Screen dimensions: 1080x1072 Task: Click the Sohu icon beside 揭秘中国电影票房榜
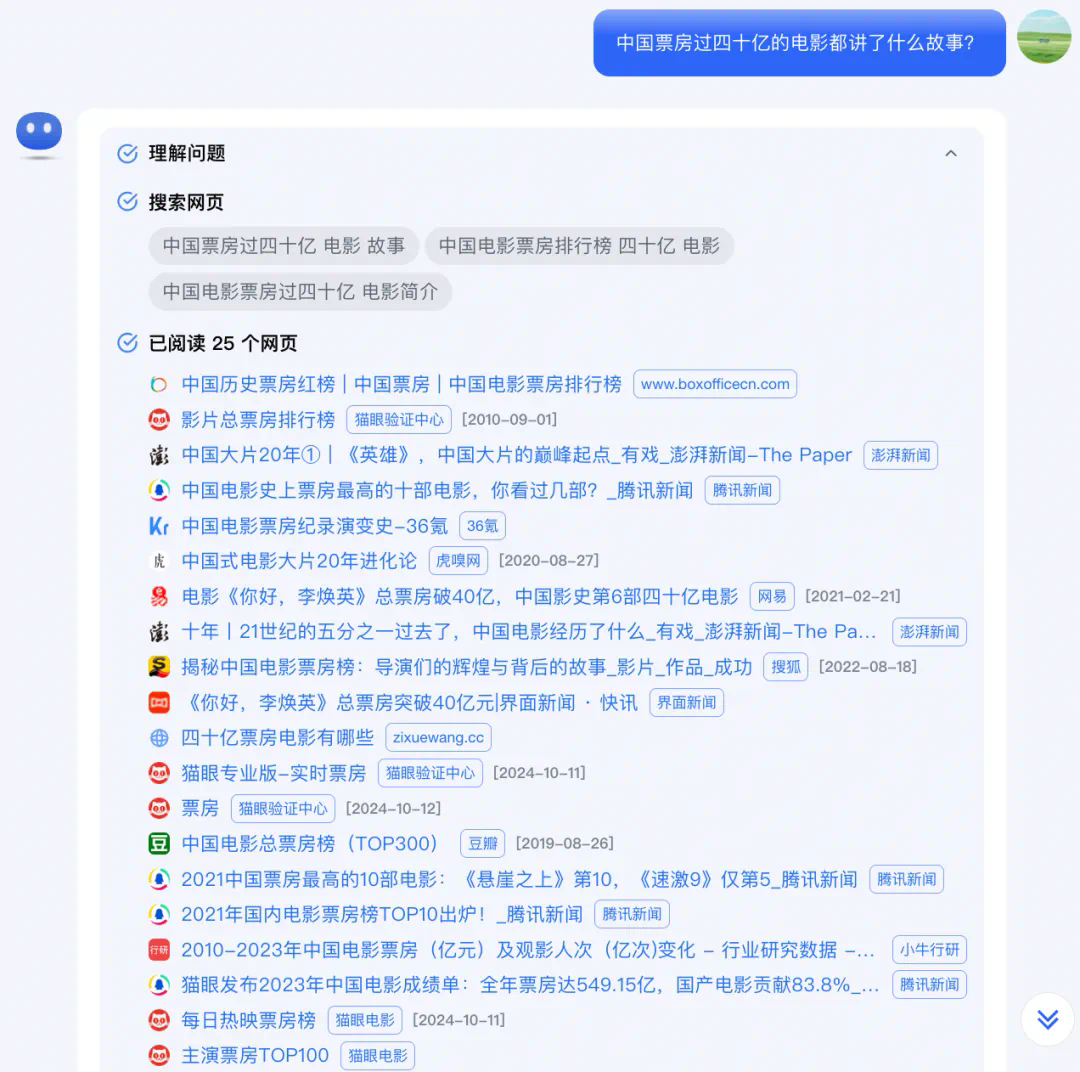coord(159,667)
